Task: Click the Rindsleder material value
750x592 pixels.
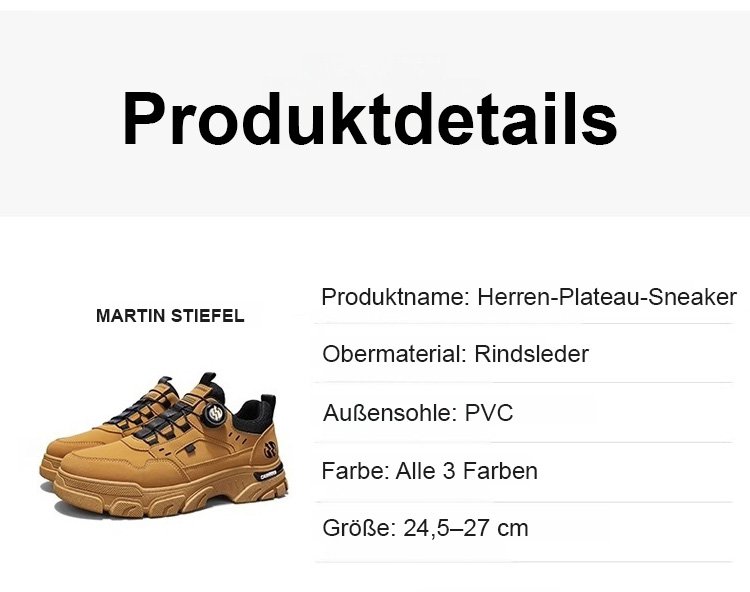Action: click(531, 354)
